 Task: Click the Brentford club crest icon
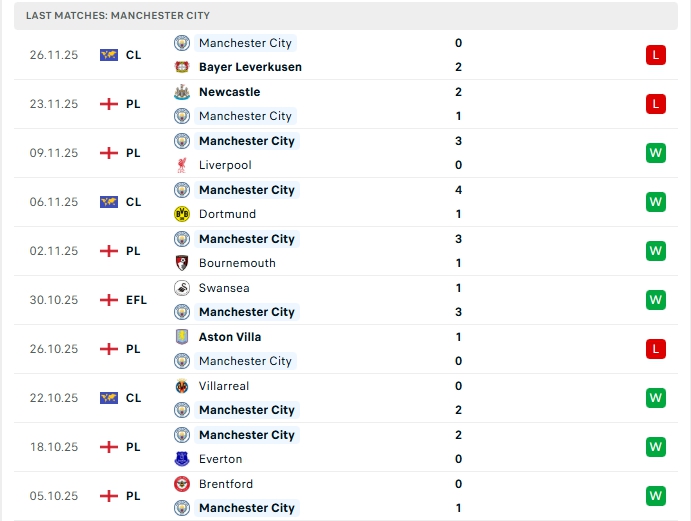pos(182,484)
